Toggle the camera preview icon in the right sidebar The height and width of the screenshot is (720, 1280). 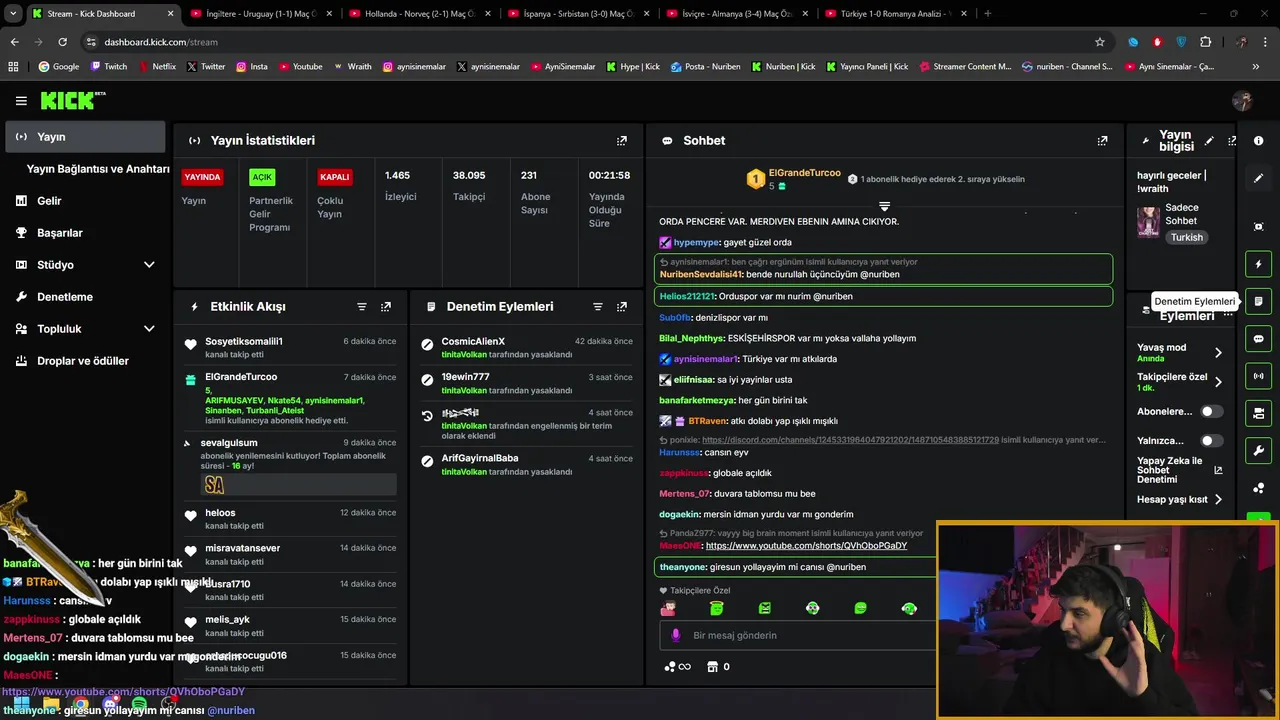(1259, 413)
